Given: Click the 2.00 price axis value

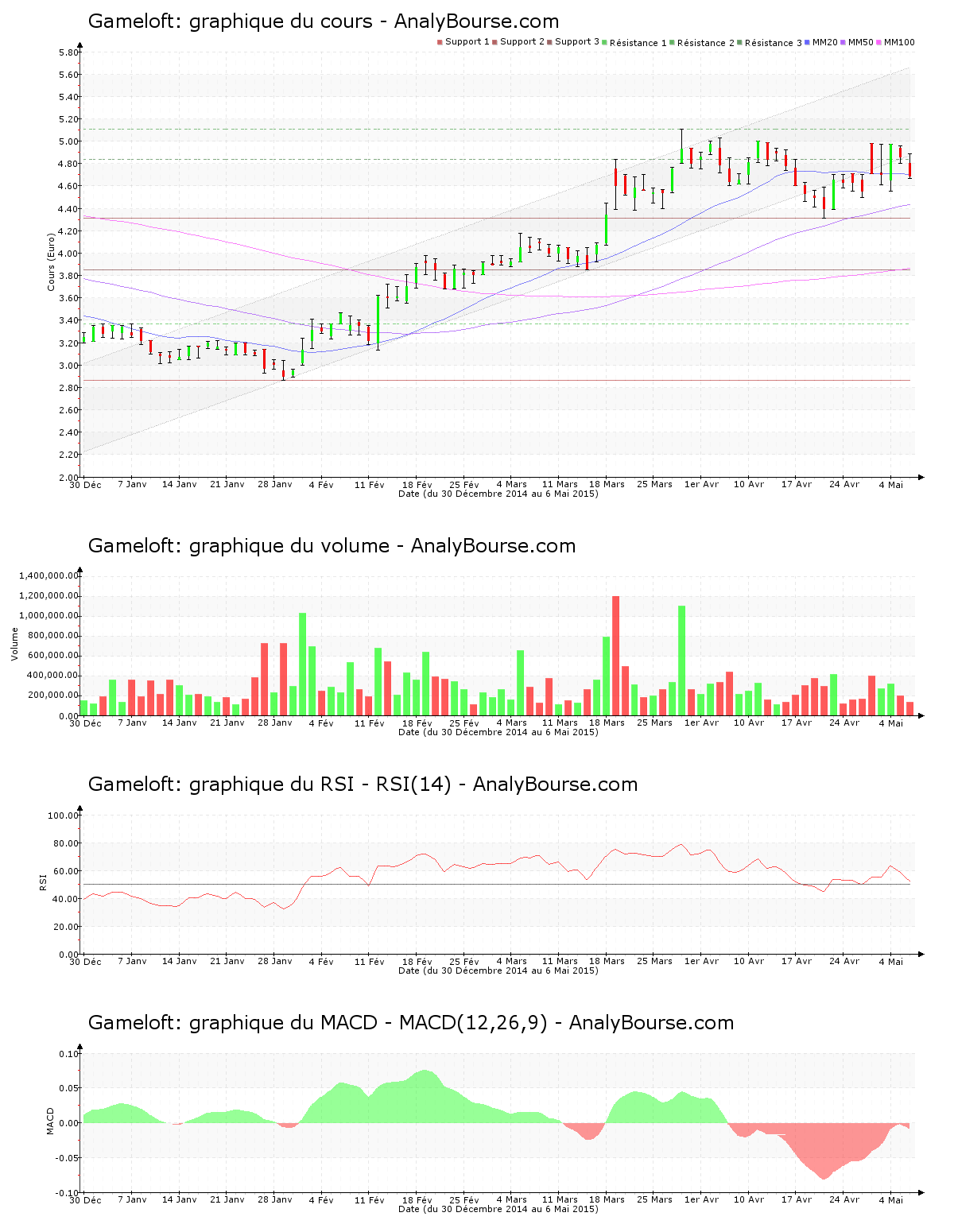Looking at the screenshot, I should tap(68, 477).
